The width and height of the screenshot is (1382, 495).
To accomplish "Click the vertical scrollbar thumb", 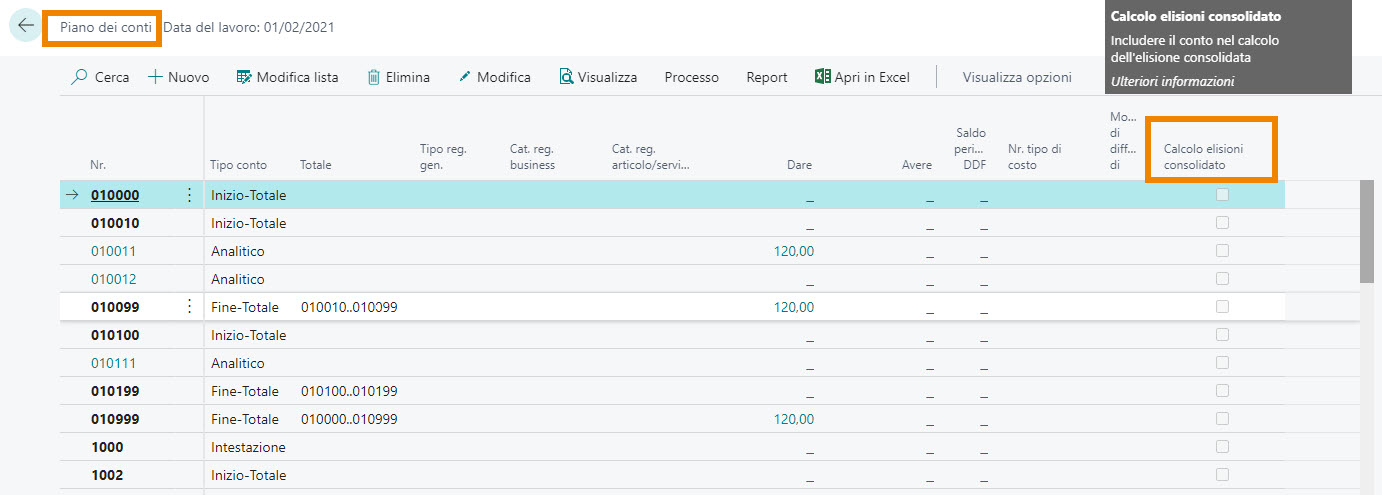I will pyautogui.click(x=1366, y=232).
